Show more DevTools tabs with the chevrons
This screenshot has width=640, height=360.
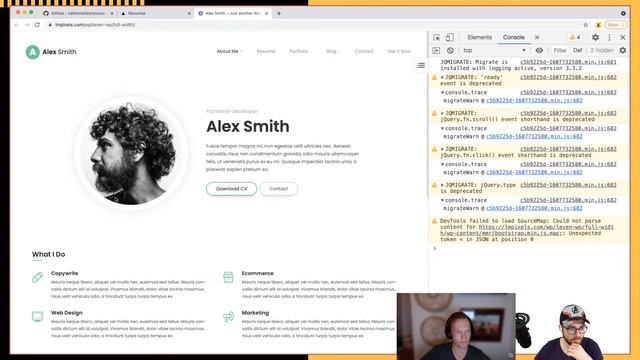(537, 37)
